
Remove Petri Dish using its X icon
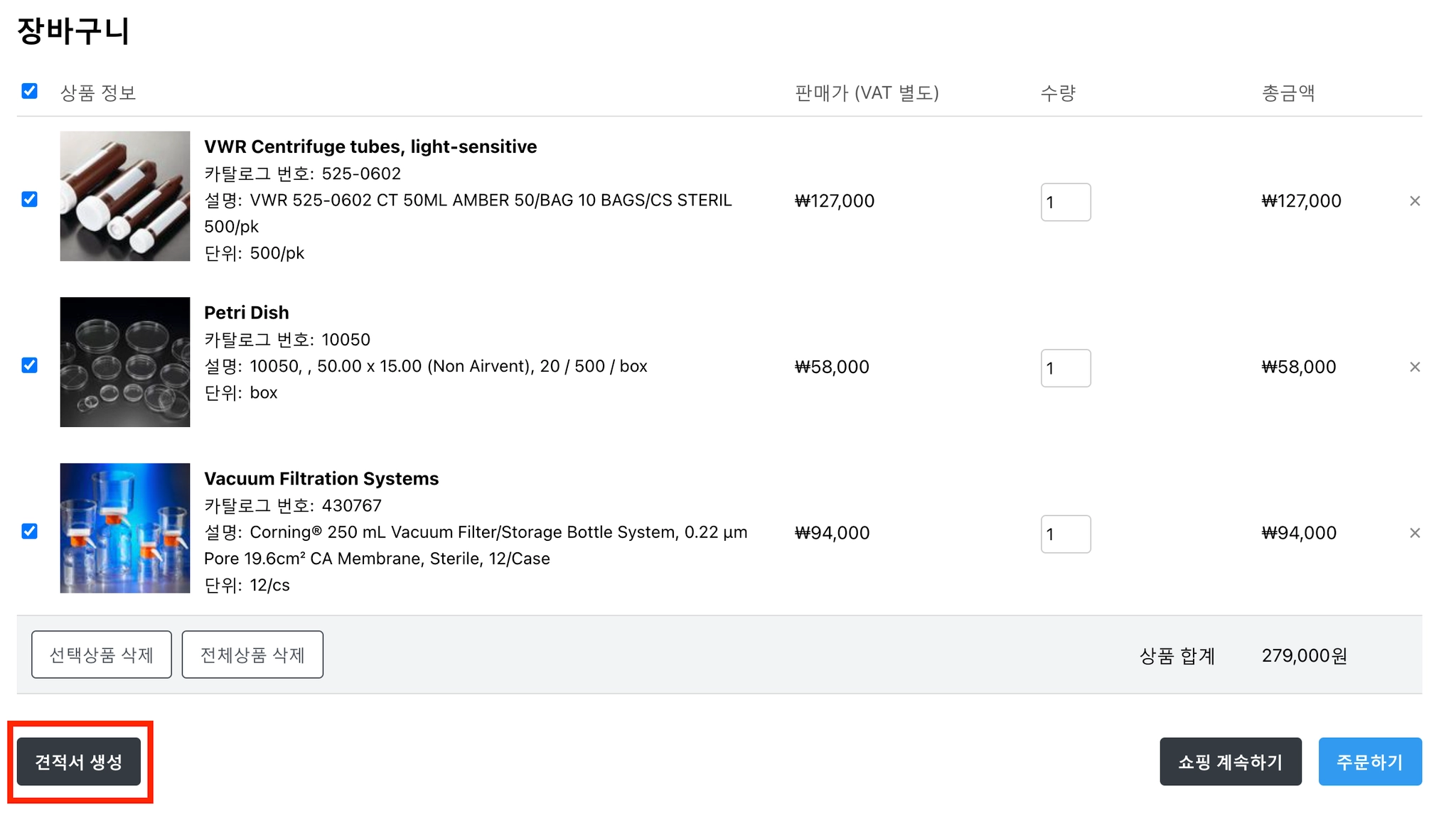[1415, 367]
